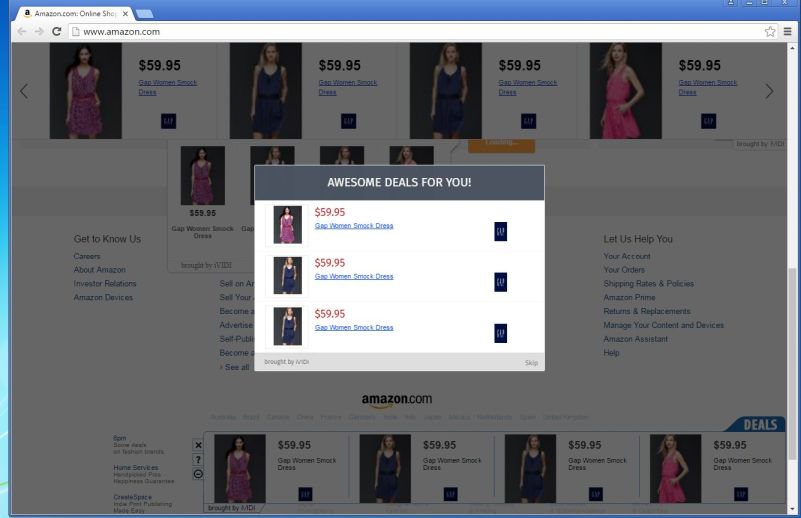Click second top carousel Gap Women Smock Dress link
This screenshot has height=518, width=801.
point(348,87)
